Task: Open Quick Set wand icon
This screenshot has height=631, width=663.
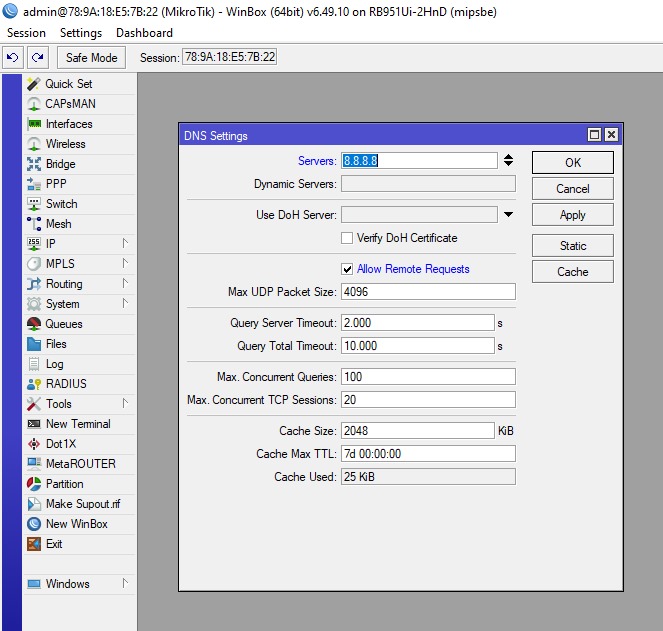Action: [34, 84]
